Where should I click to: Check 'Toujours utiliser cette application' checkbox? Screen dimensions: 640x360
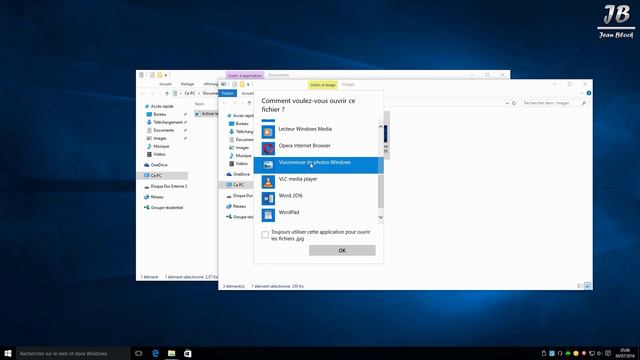[x=265, y=235]
